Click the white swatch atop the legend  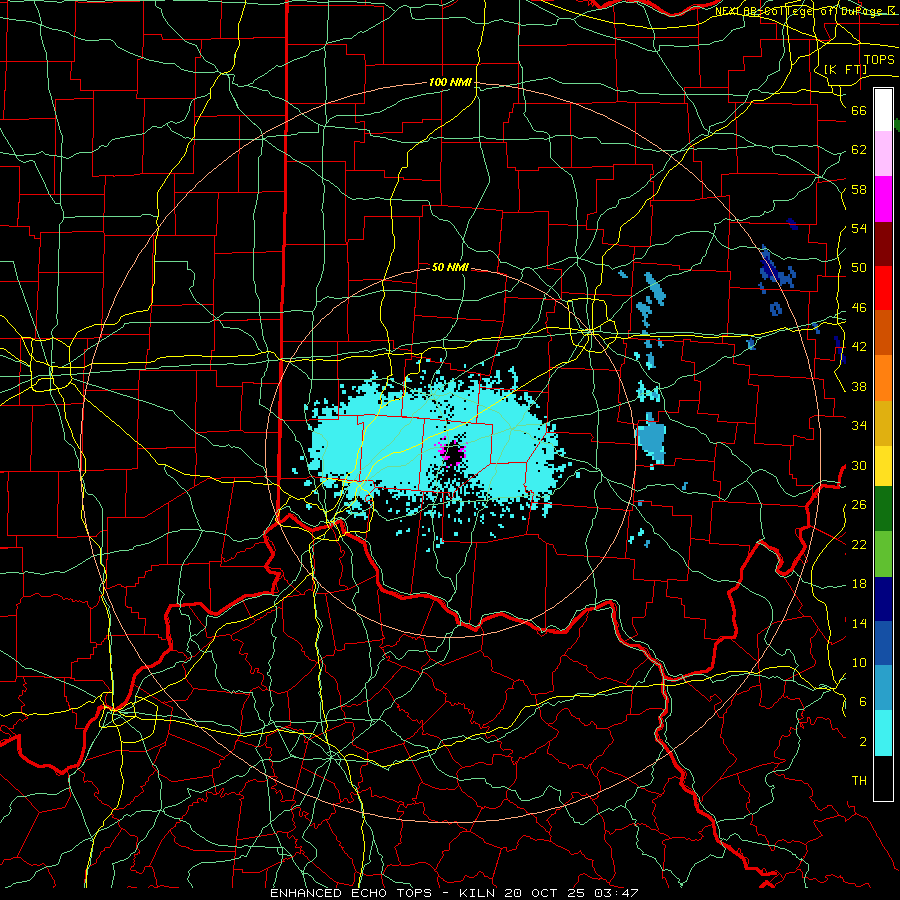click(x=883, y=110)
